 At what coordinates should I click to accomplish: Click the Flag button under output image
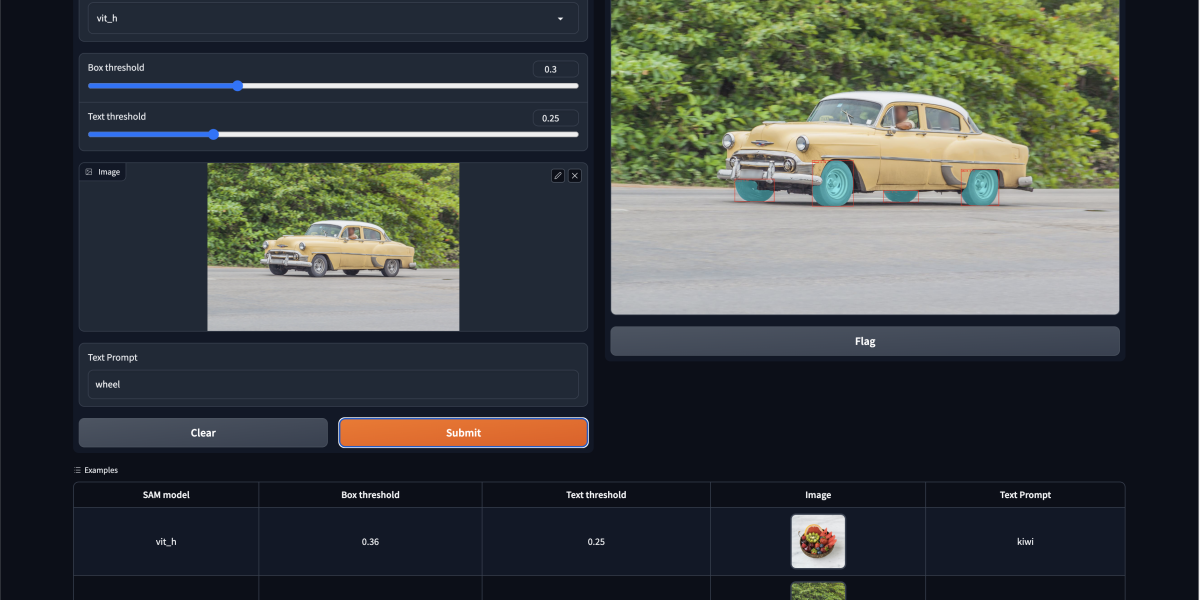tap(864, 341)
